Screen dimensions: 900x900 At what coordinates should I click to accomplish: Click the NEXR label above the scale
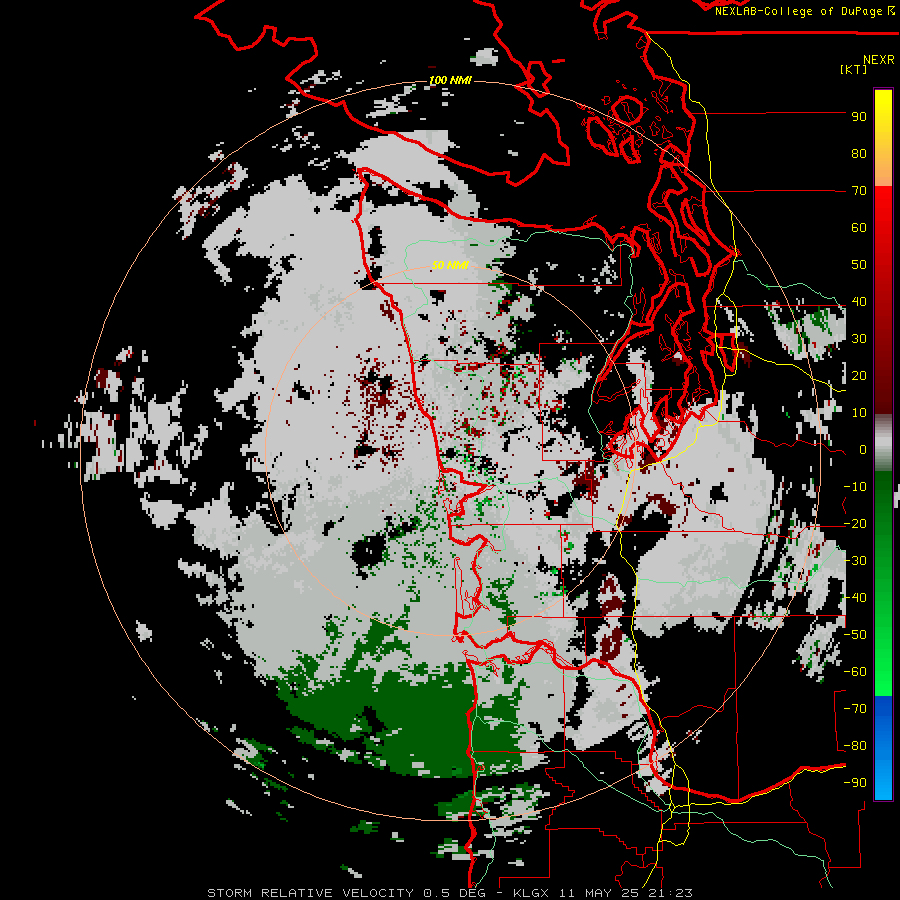[879, 60]
